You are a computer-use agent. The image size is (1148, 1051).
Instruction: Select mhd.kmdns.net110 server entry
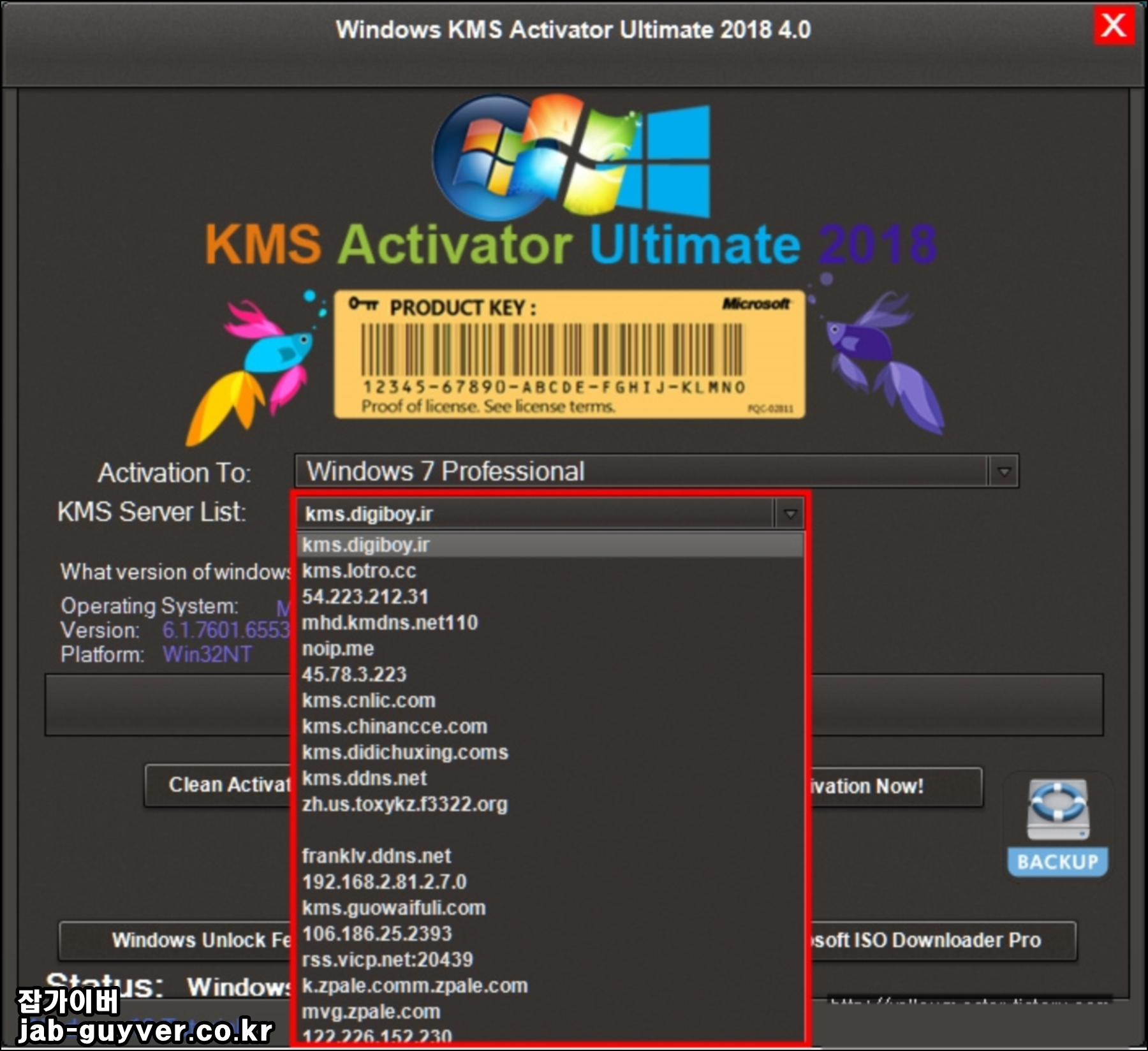pyautogui.click(x=550, y=623)
